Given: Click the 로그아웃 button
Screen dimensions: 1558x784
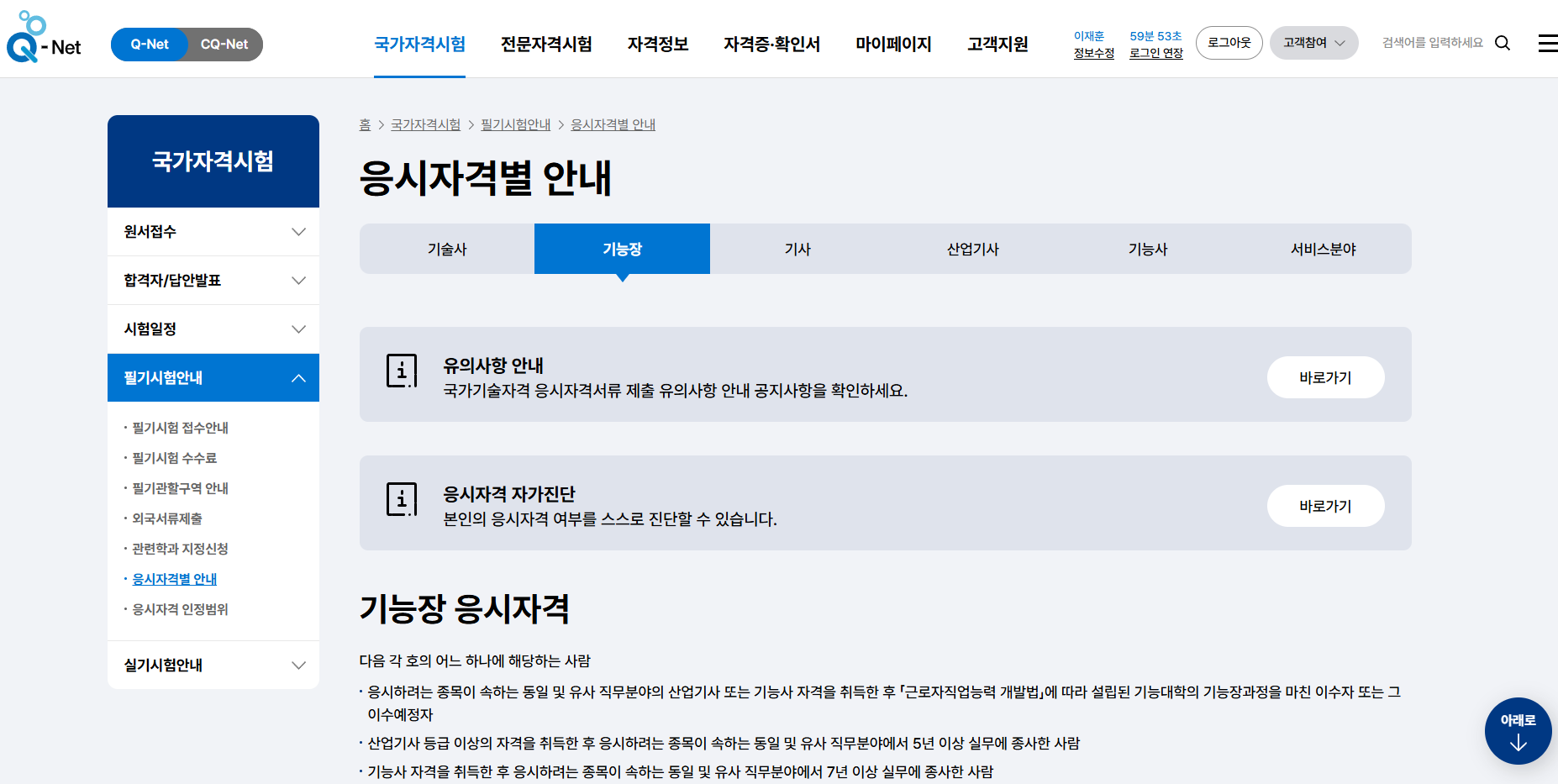Looking at the screenshot, I should [x=1229, y=43].
